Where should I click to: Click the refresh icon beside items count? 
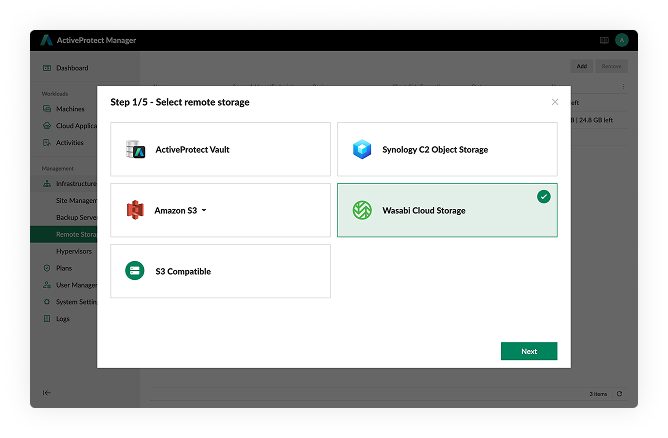(x=619, y=394)
